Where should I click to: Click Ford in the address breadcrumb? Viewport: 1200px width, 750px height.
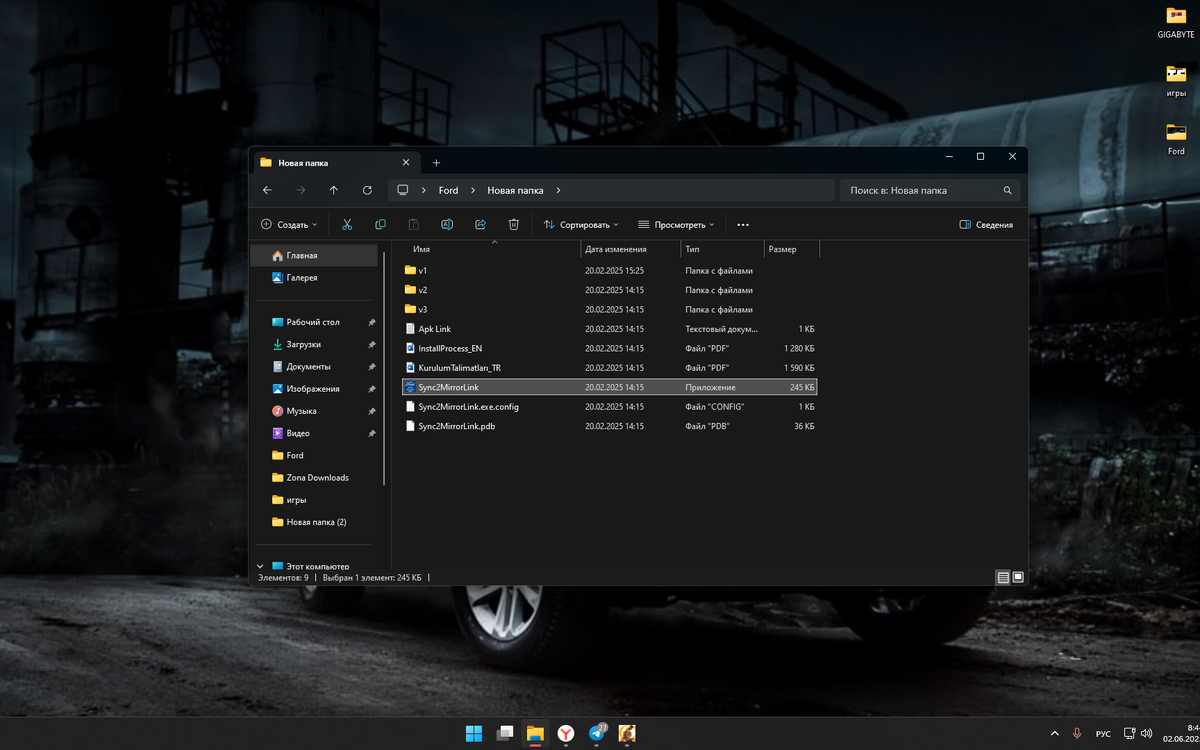[x=448, y=190]
